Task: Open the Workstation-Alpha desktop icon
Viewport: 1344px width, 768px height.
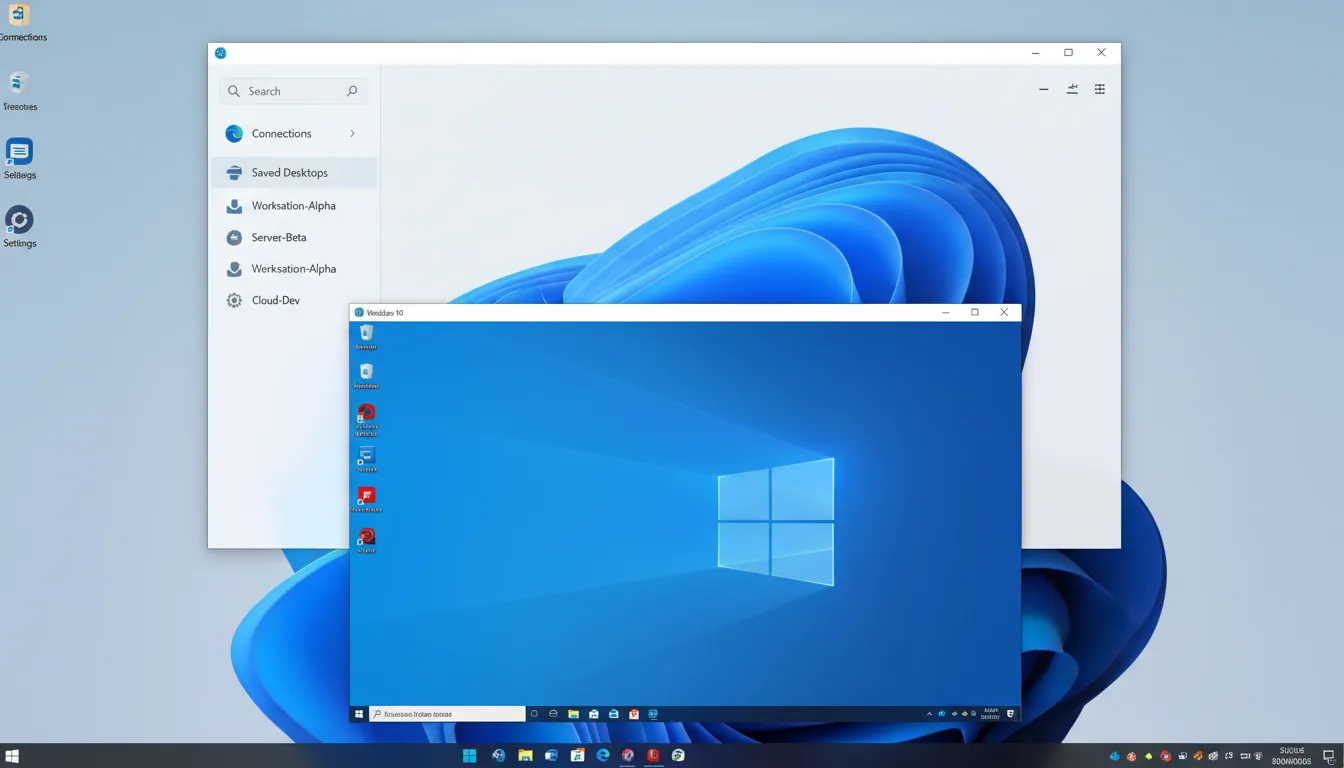Action: 232,205
